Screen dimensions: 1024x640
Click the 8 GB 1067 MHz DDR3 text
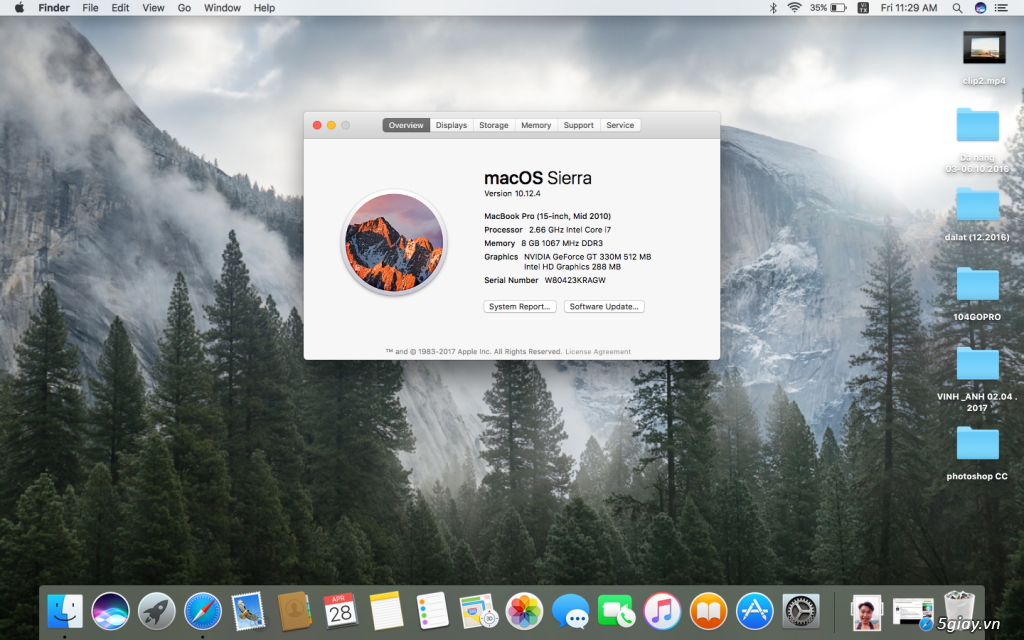(562, 243)
